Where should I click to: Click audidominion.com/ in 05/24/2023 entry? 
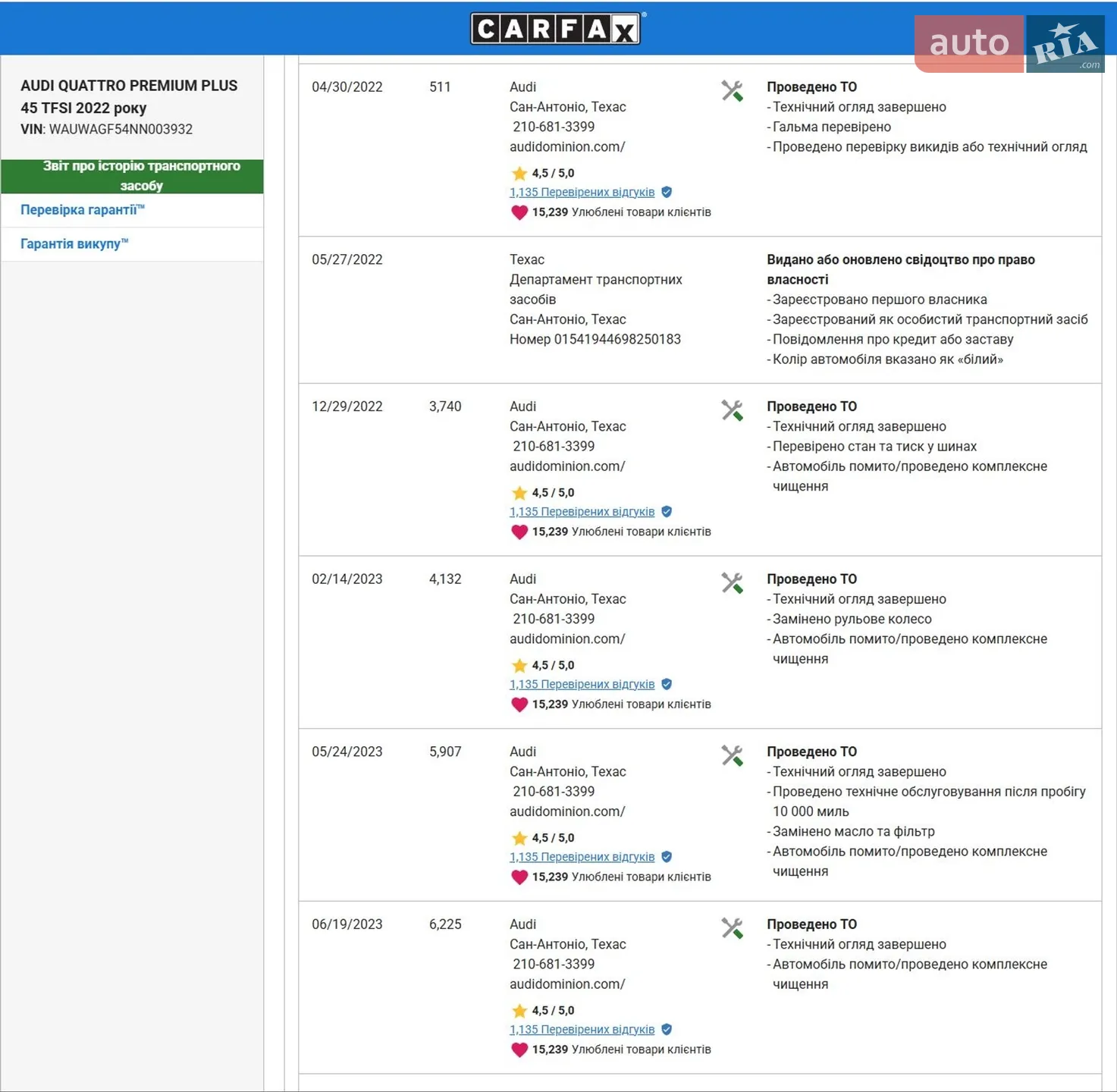coord(567,811)
